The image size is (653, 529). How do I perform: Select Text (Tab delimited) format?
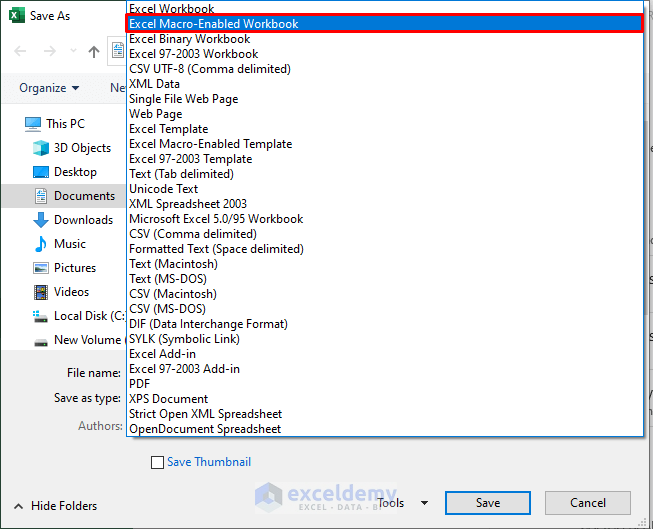pyautogui.click(x=385, y=174)
